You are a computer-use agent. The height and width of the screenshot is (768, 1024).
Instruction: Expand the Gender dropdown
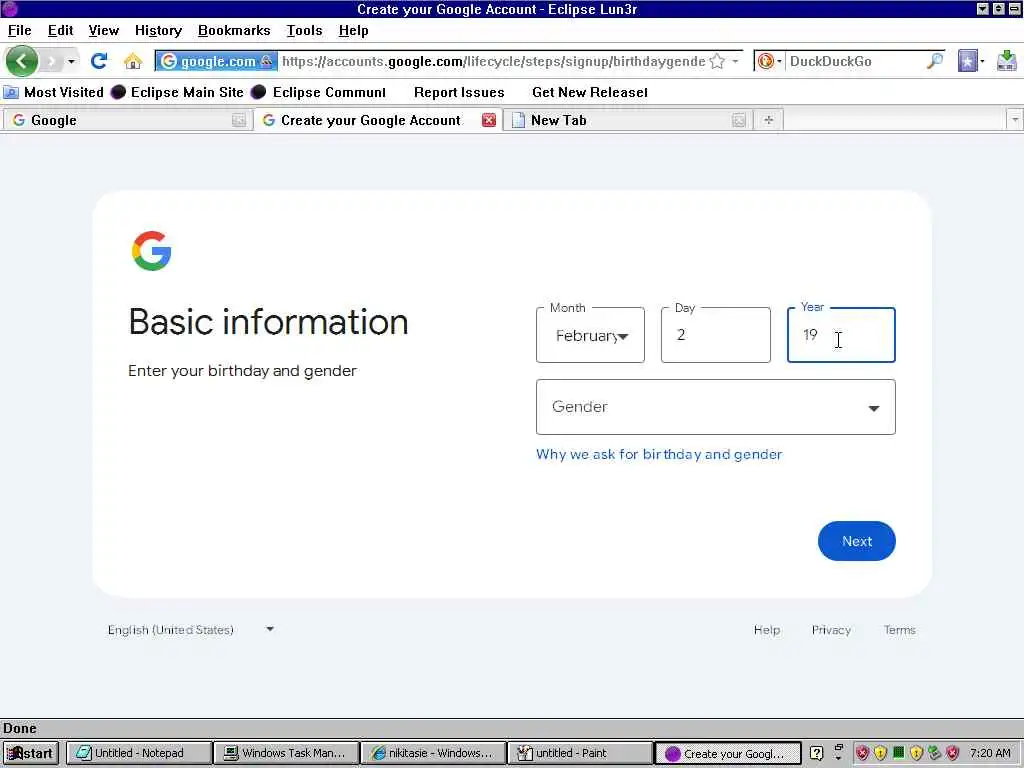click(x=716, y=407)
